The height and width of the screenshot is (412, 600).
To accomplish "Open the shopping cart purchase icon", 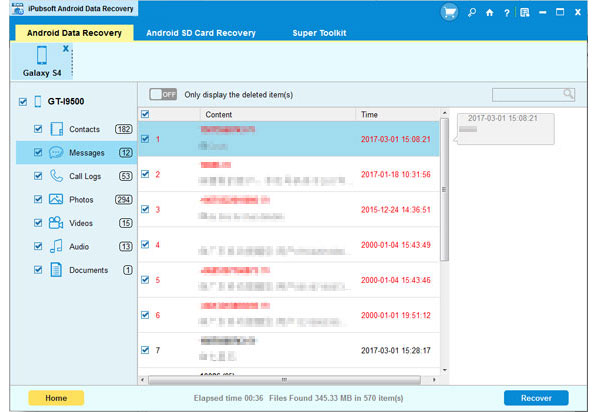I will pyautogui.click(x=451, y=13).
